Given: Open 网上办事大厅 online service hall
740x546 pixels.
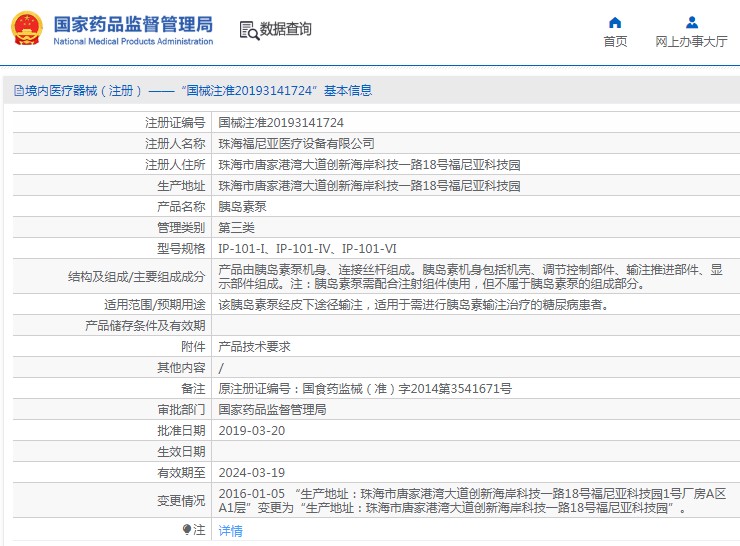Looking at the screenshot, I should [691, 42].
